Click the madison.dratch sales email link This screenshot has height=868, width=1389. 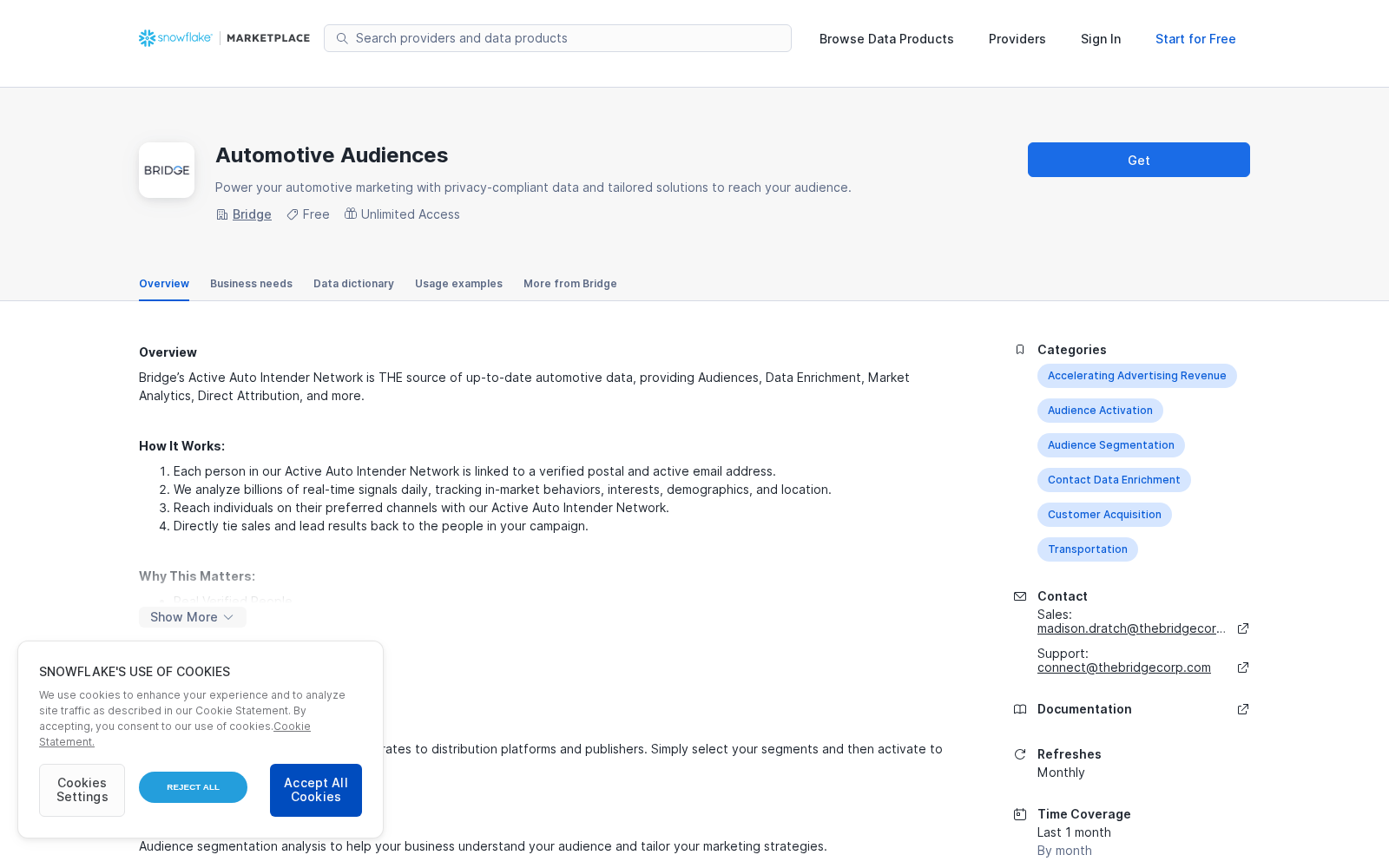coord(1132,628)
